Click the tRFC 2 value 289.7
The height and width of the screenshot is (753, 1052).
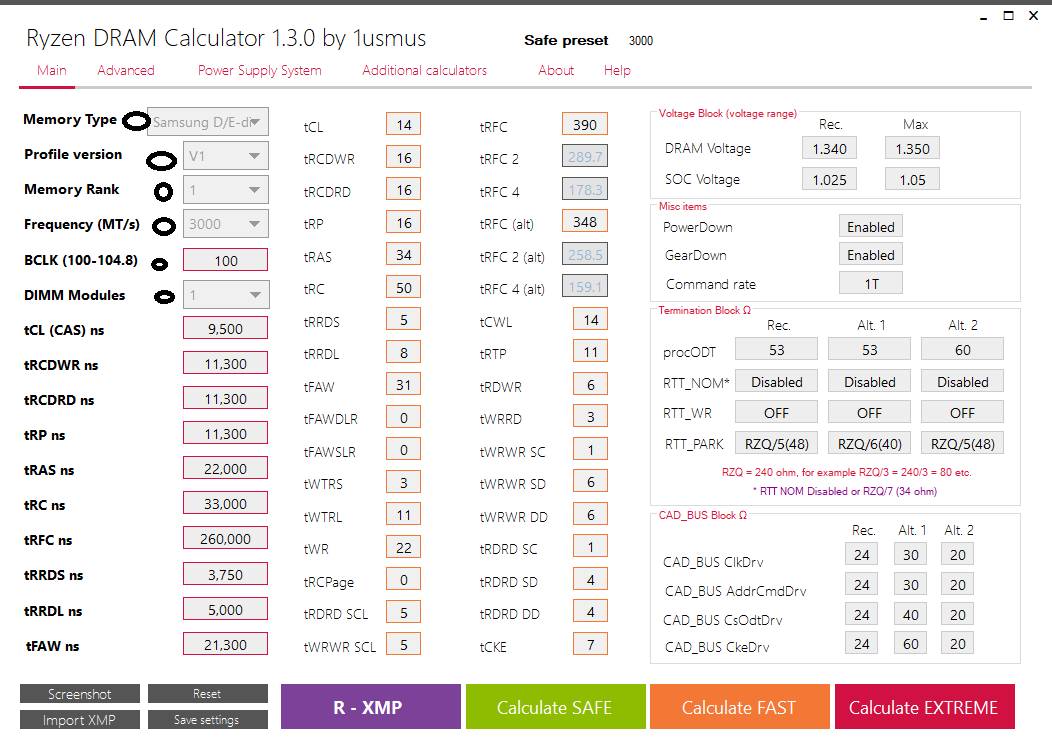(584, 156)
